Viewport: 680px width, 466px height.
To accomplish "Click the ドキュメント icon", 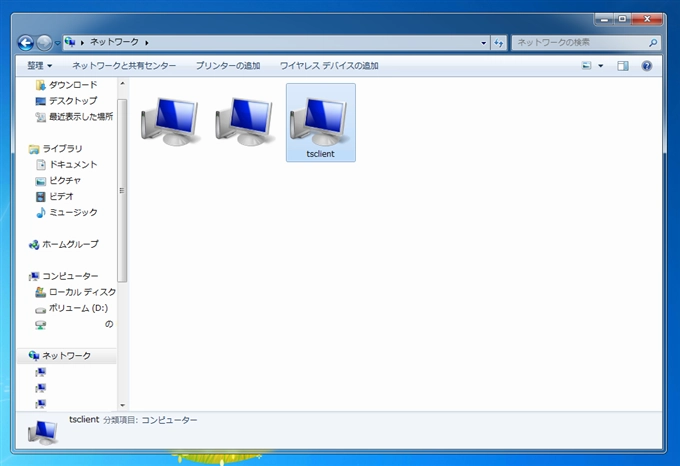I will 40,165.
